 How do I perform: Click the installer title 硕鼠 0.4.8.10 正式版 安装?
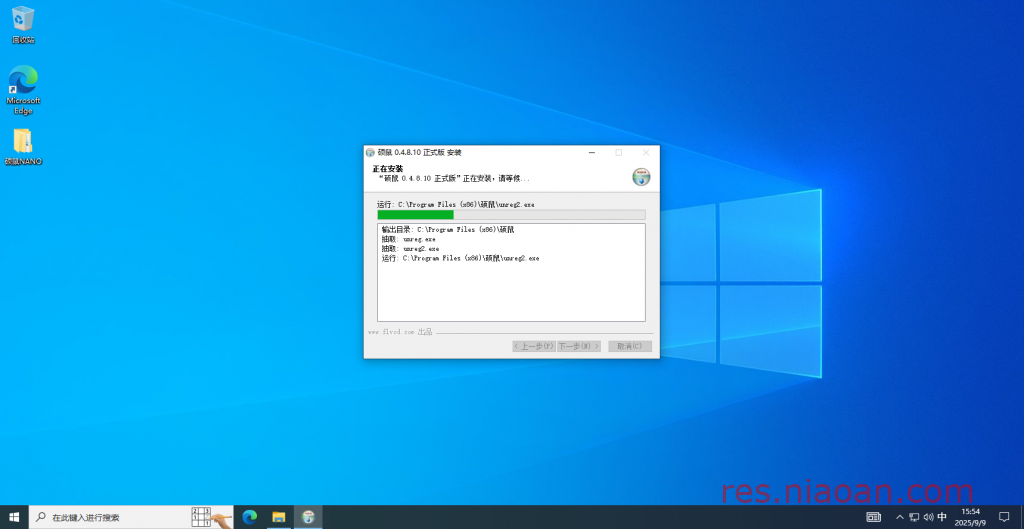(419, 152)
